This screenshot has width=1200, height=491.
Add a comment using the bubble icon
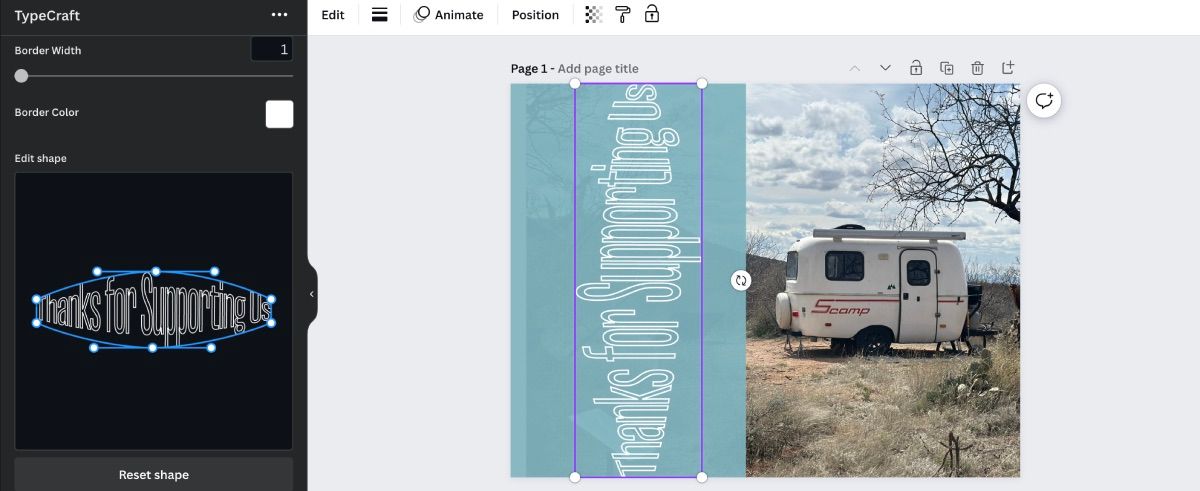pos(1044,101)
